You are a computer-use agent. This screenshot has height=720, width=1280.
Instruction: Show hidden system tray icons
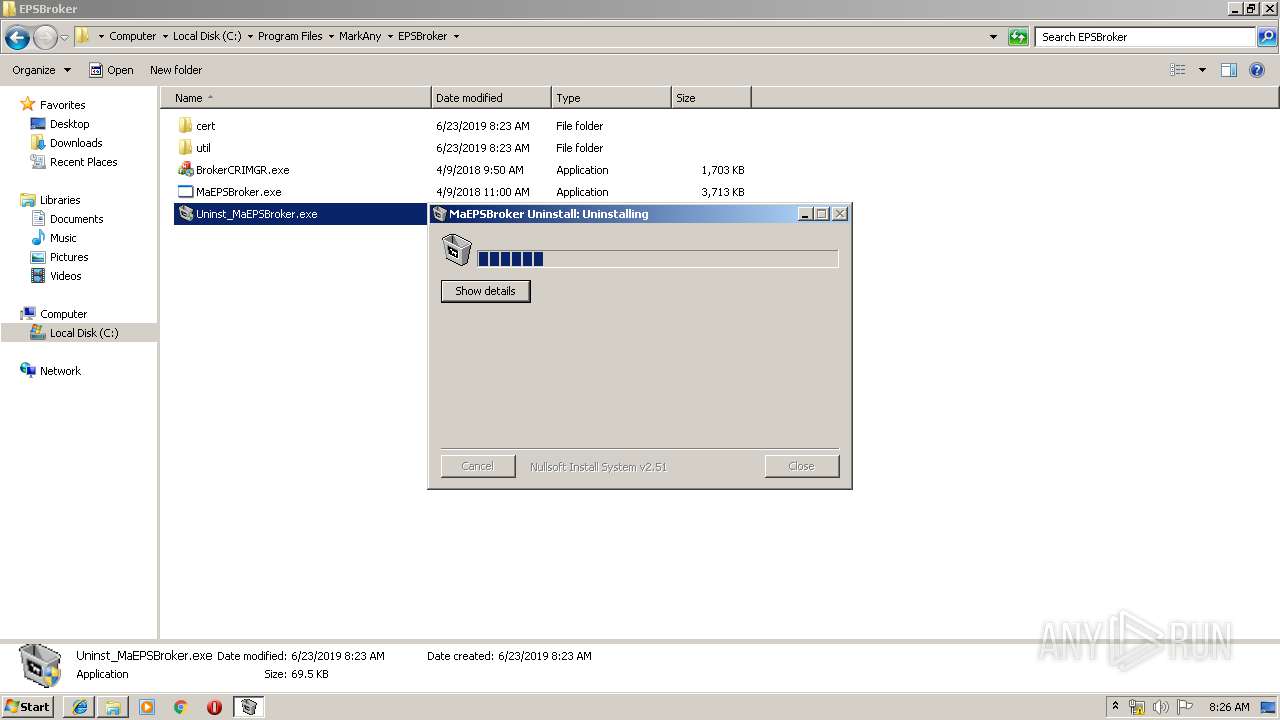pyautogui.click(x=1116, y=706)
